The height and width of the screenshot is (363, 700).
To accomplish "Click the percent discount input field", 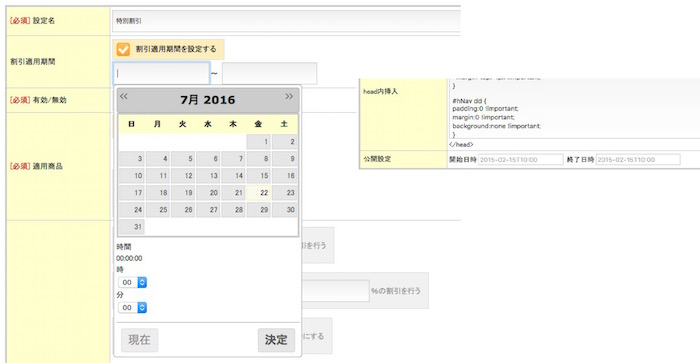I will [335, 291].
